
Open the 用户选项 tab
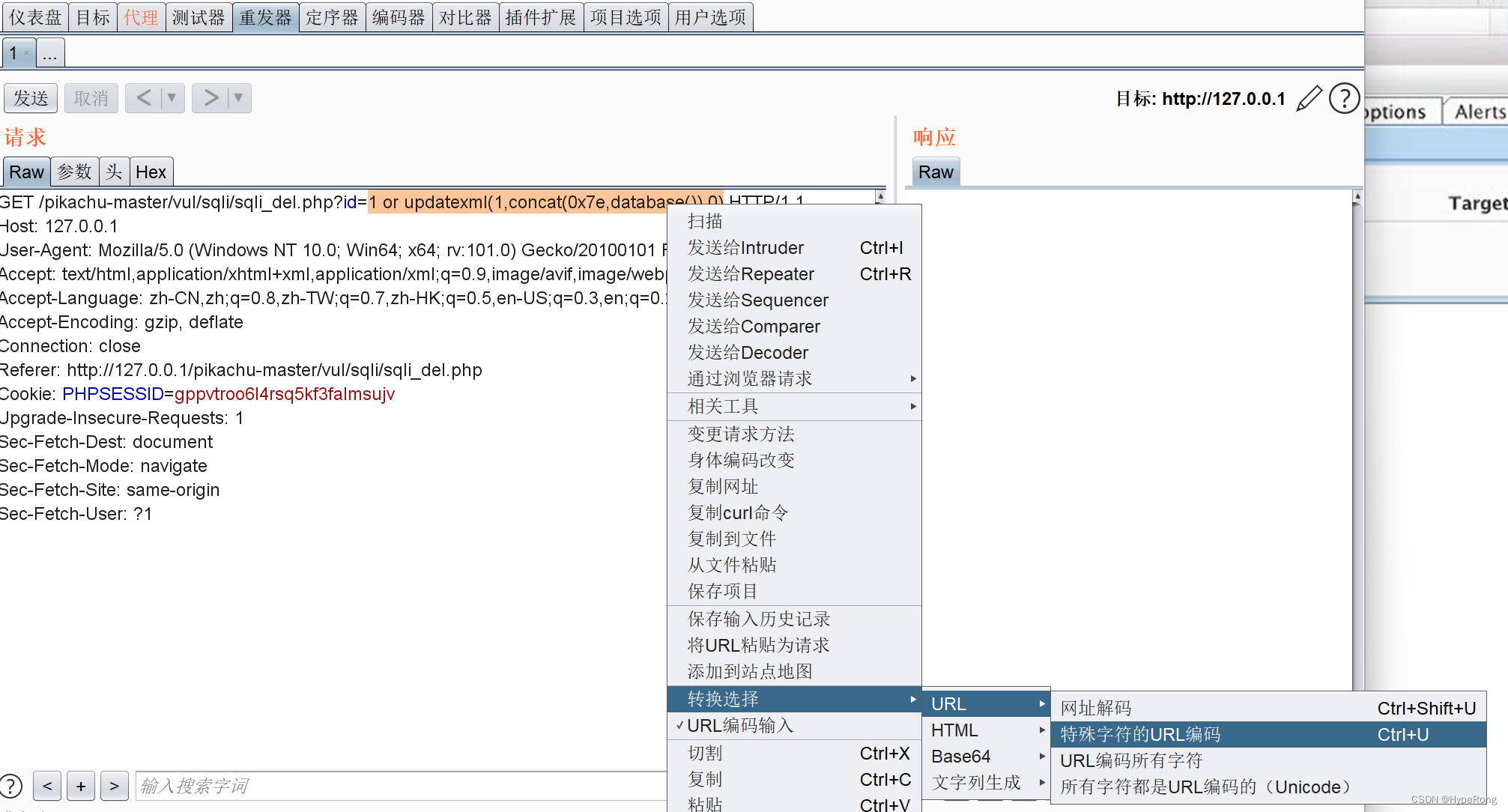point(710,17)
